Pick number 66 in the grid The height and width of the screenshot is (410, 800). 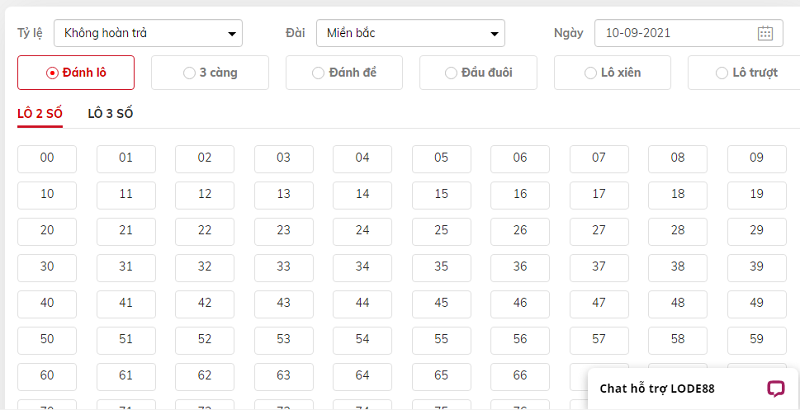pos(520,376)
